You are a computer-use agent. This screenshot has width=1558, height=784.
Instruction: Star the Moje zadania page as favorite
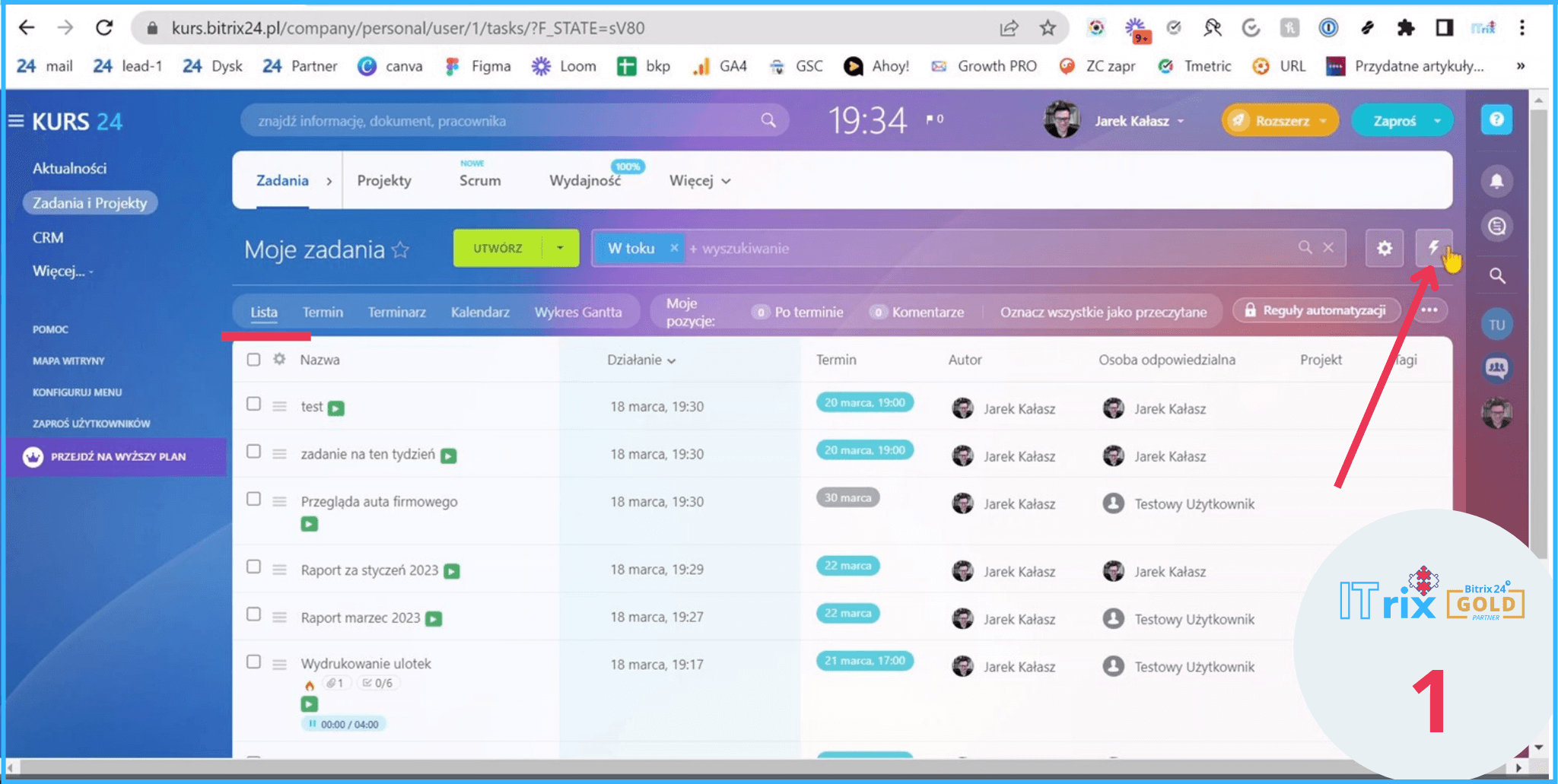click(x=401, y=249)
